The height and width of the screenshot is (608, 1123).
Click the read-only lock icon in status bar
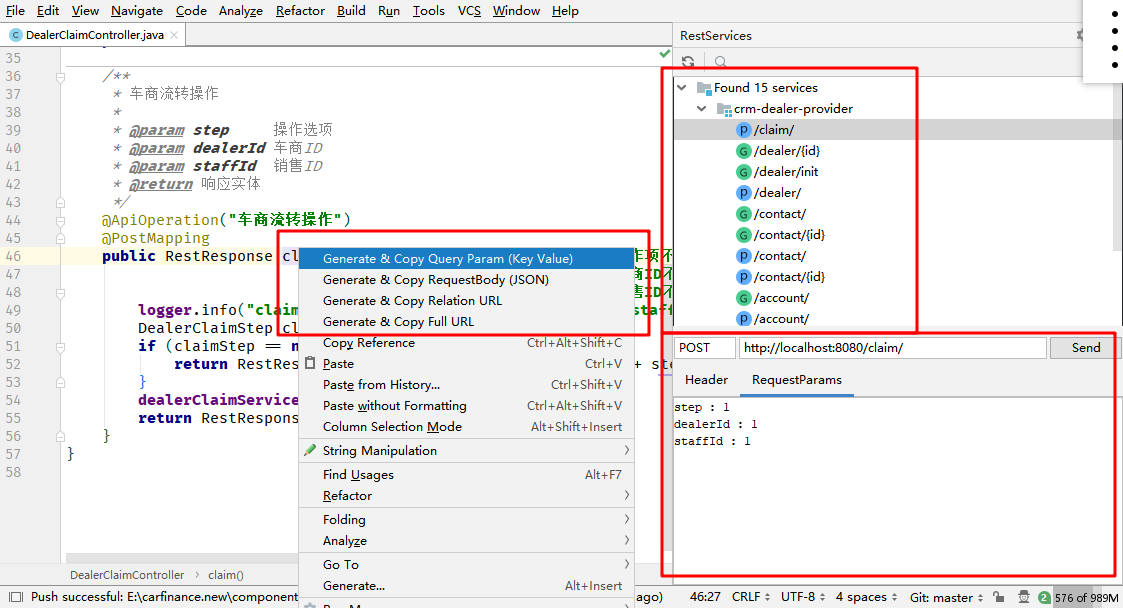click(998, 597)
